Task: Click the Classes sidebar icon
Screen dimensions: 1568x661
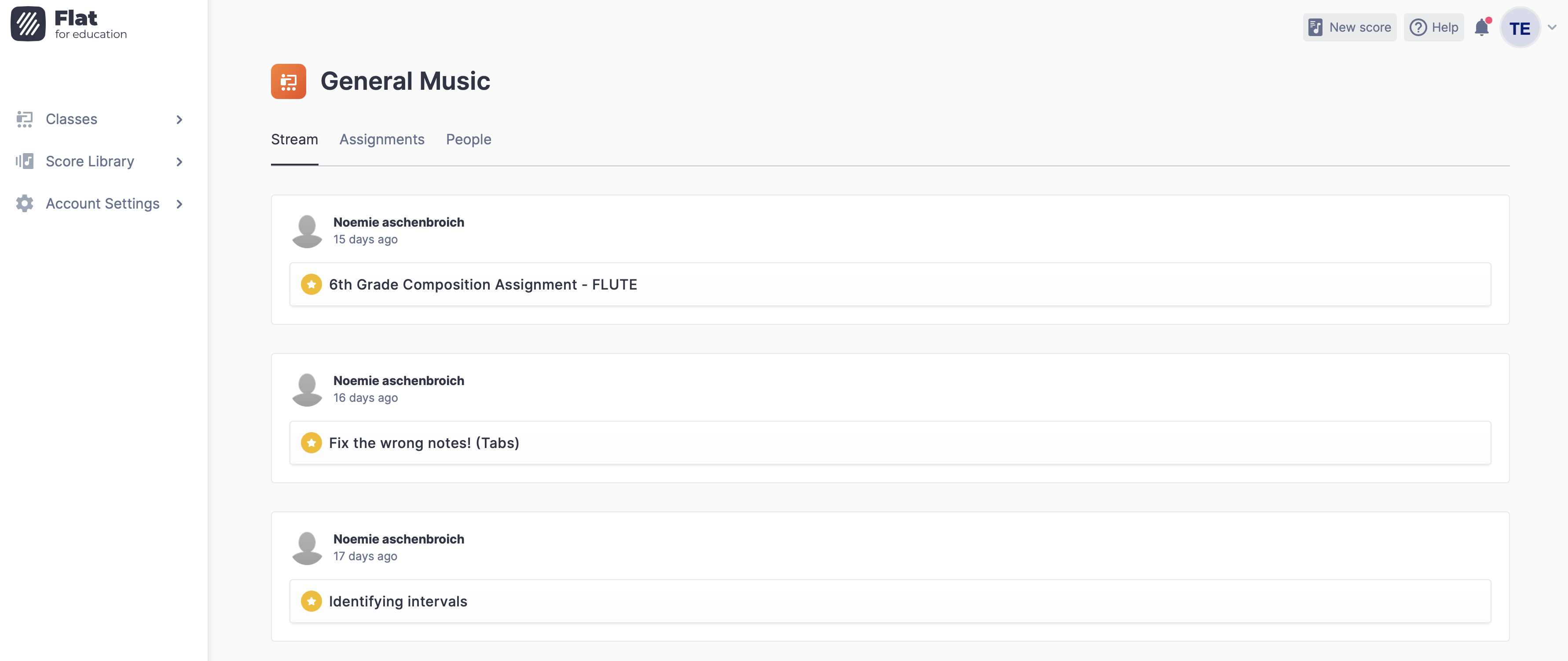Action: 24,119
